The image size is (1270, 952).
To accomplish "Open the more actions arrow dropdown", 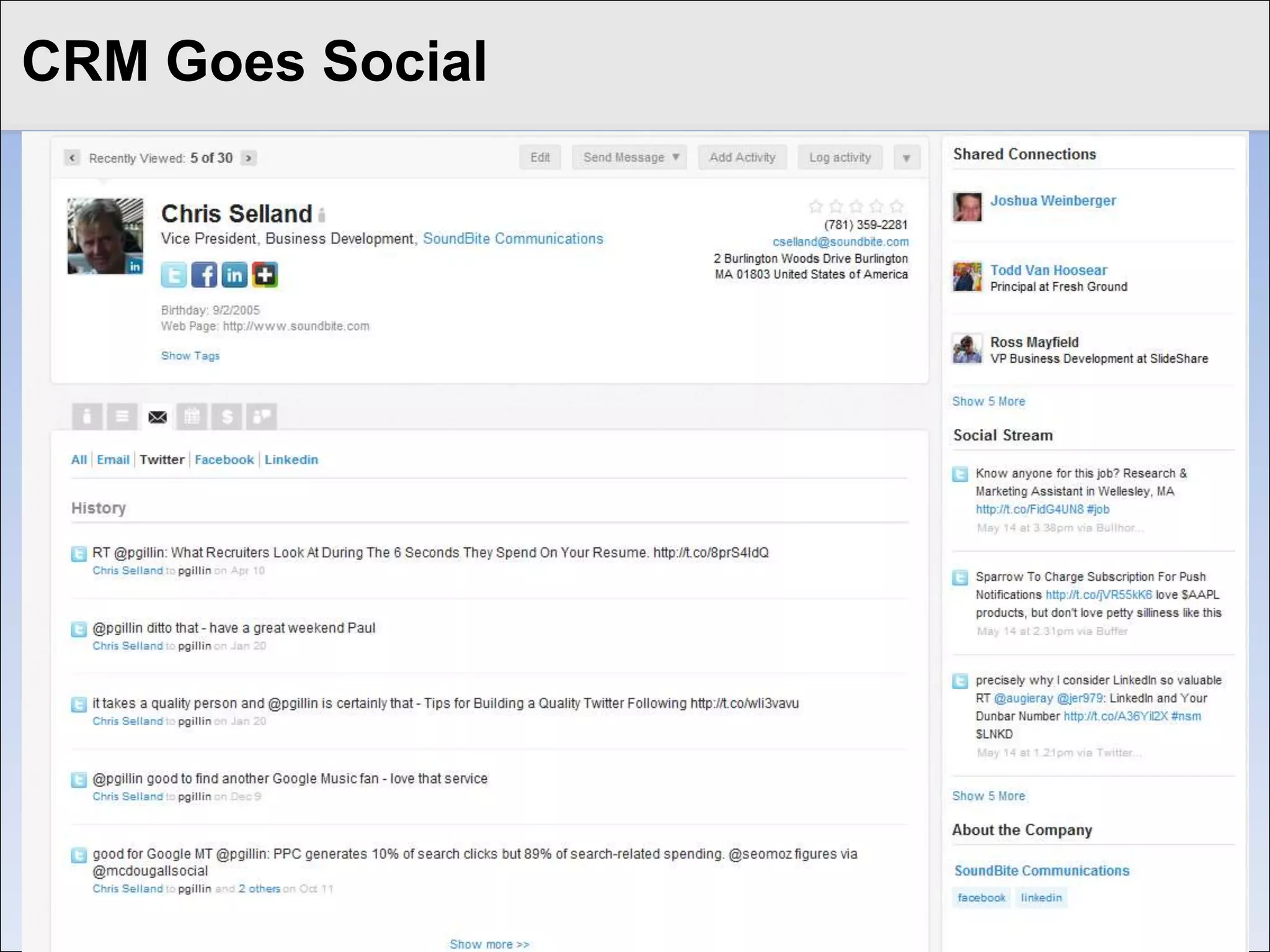I will [906, 158].
